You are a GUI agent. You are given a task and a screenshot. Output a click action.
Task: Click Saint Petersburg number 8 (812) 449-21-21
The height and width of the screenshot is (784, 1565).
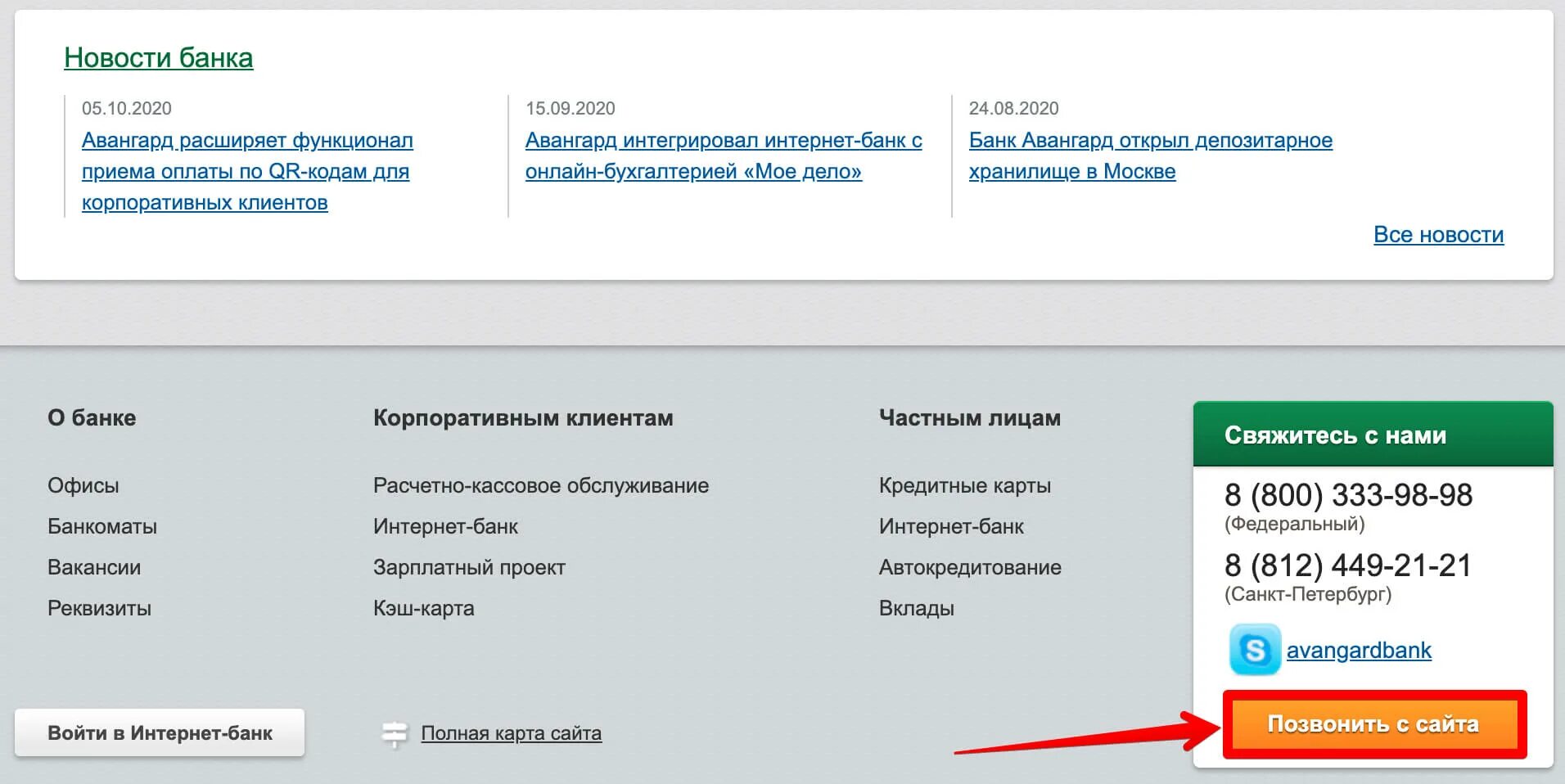click(1348, 565)
